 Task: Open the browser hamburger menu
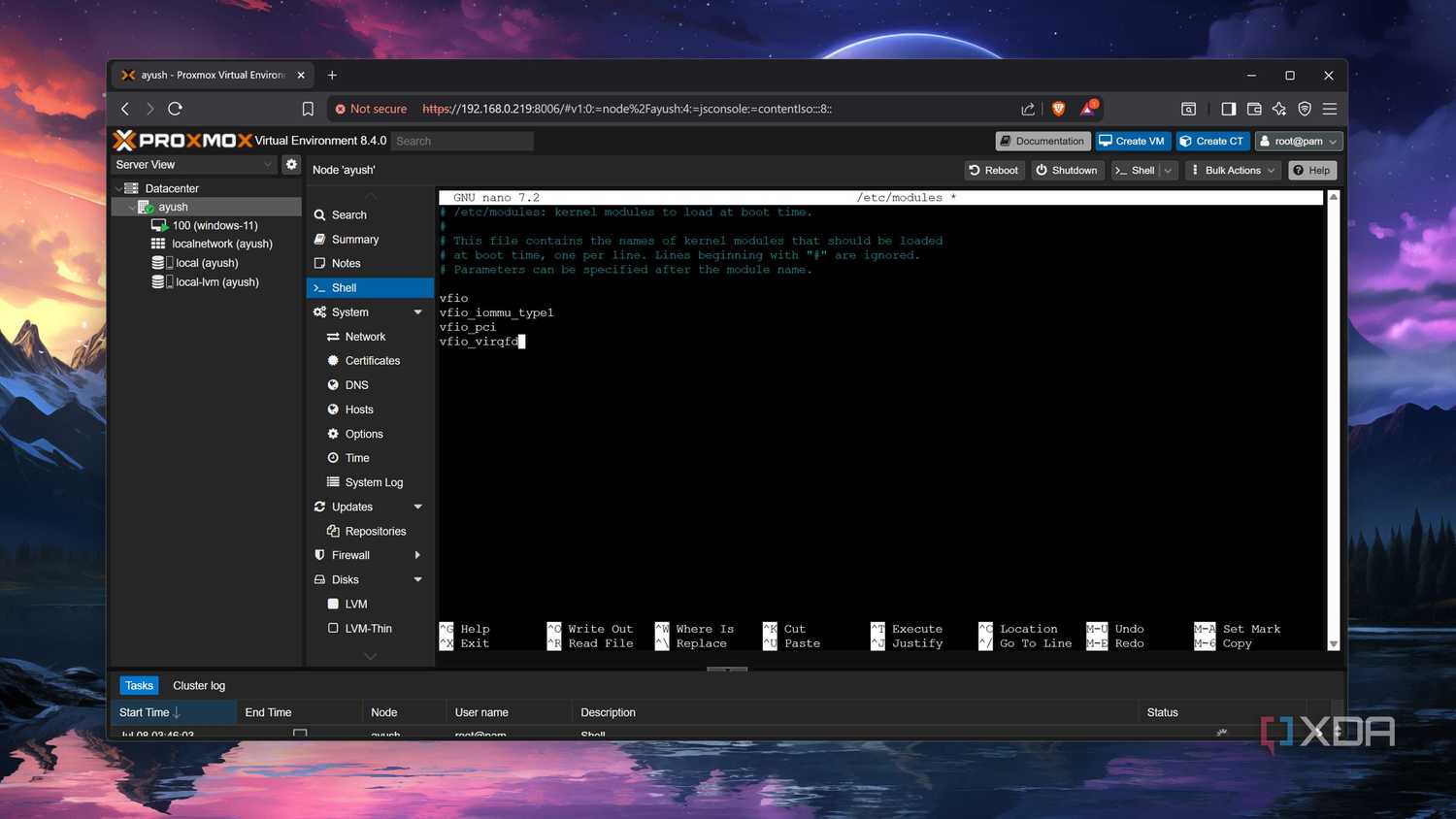point(1330,109)
